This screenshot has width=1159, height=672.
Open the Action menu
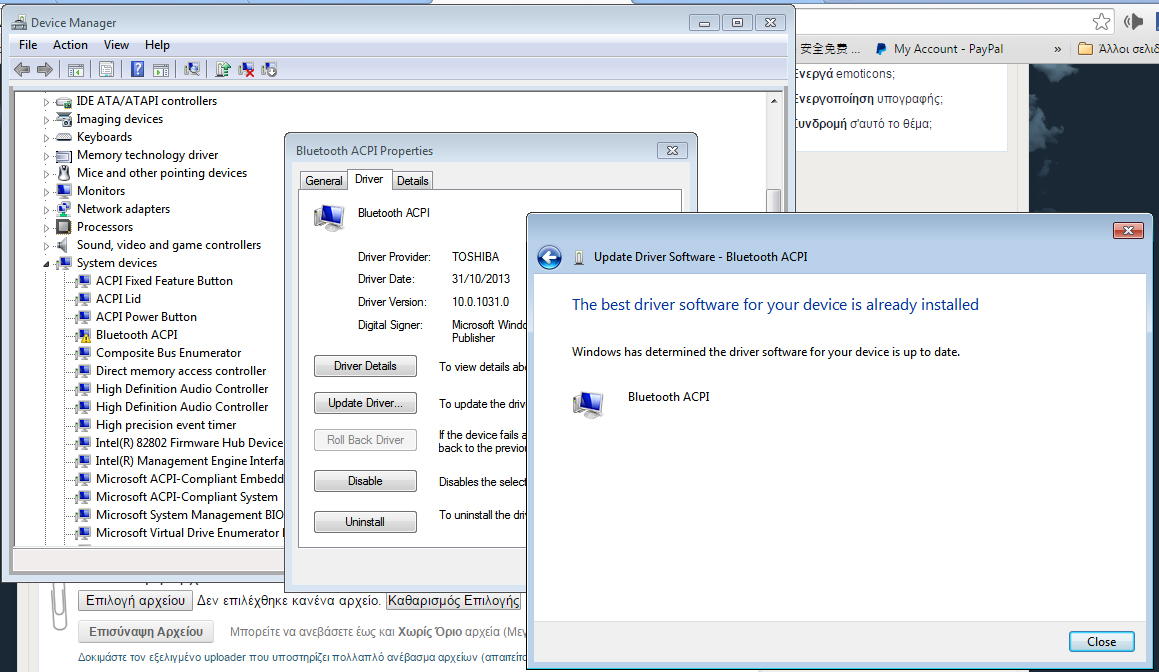coord(70,45)
